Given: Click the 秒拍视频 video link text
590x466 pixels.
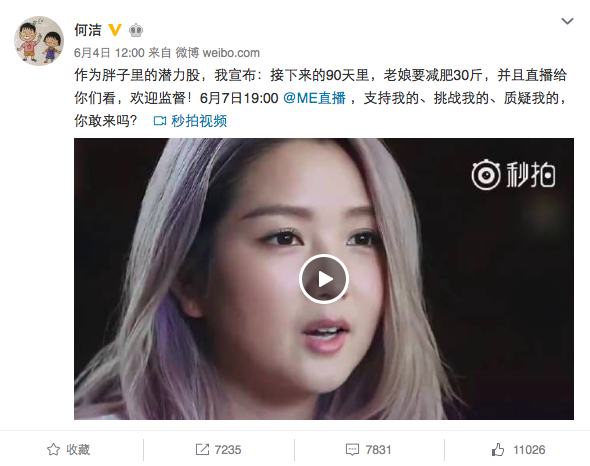Looking at the screenshot, I should [199, 121].
